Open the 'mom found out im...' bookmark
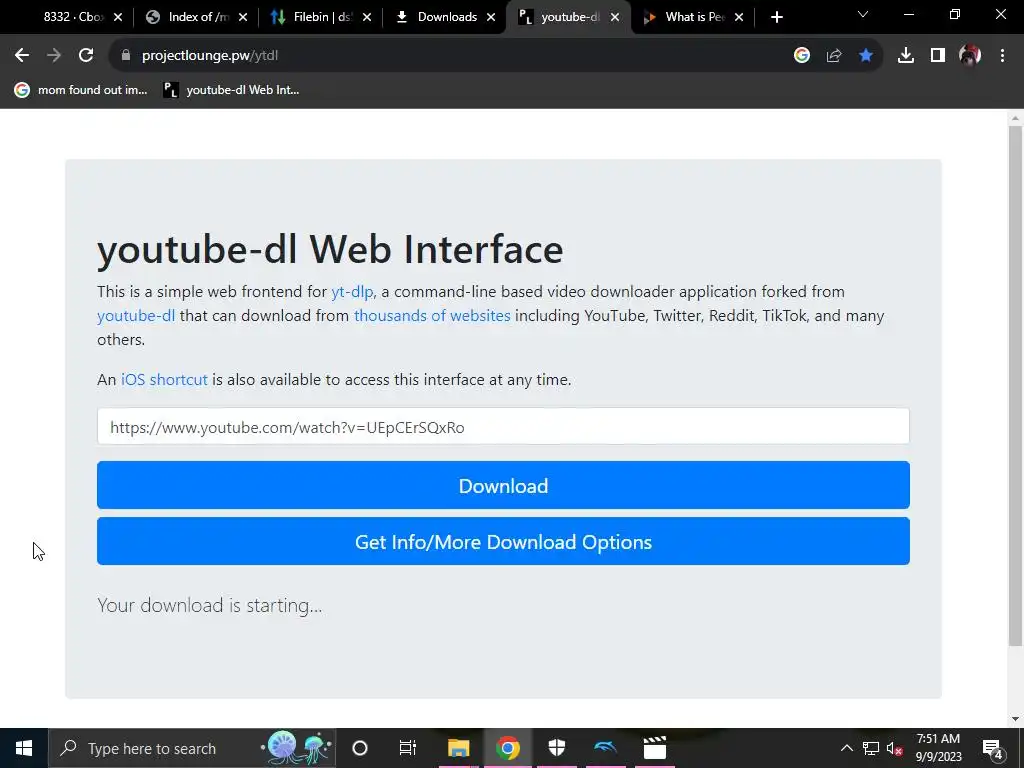The width and height of the screenshot is (1024, 768). point(82,90)
